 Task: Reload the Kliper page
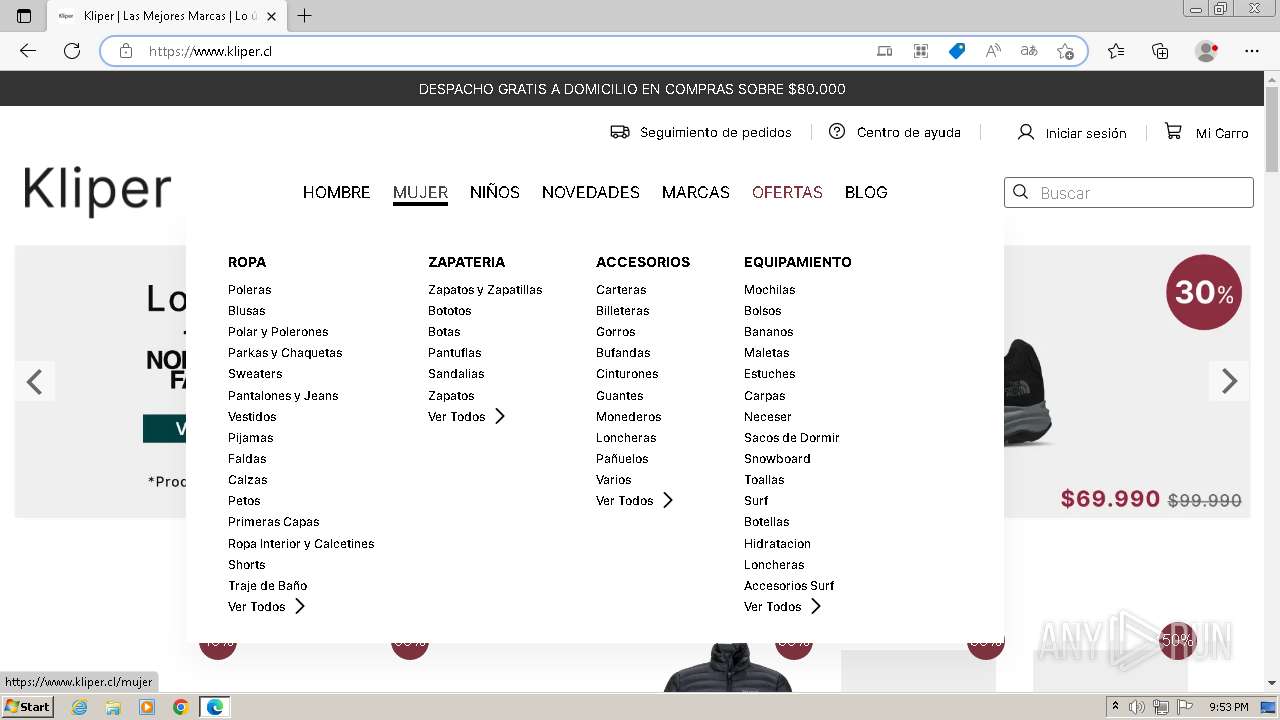point(72,51)
